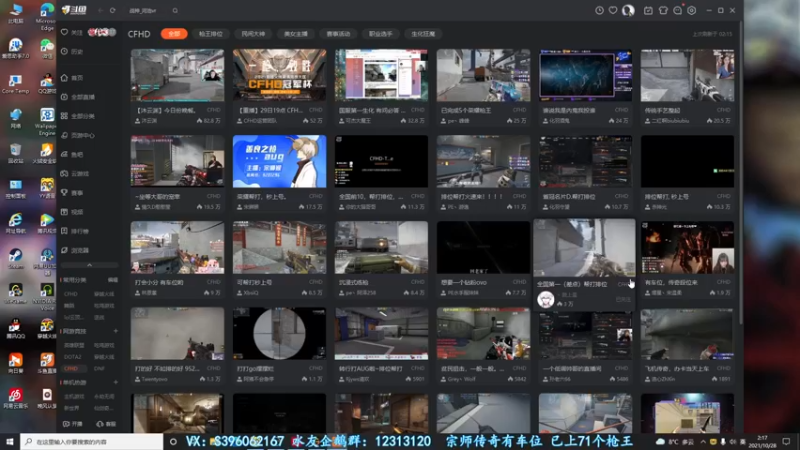This screenshot has width=800, height=450.
Task: Click 编辑 next to 常用分类
Action: click(113, 280)
